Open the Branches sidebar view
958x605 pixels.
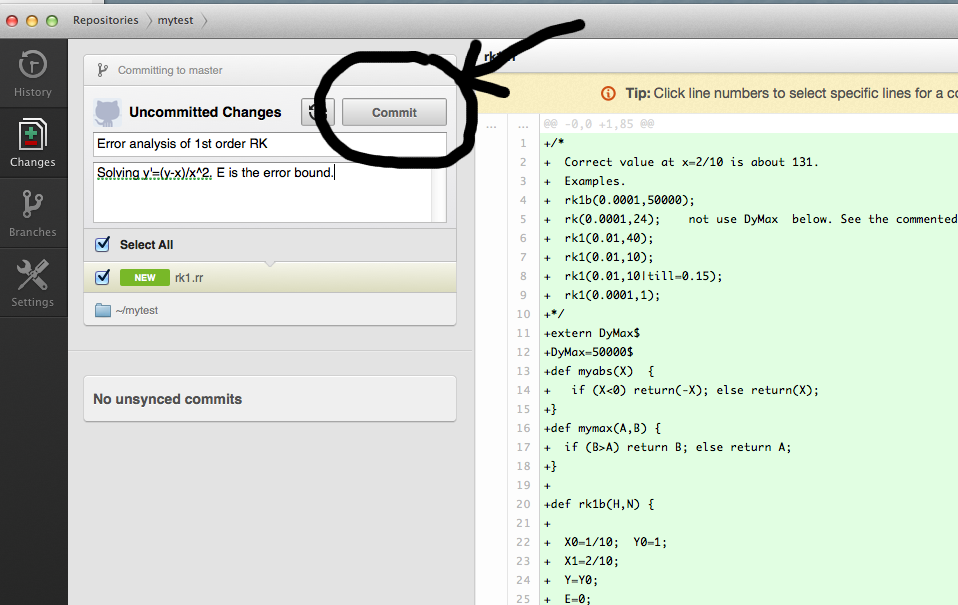click(x=33, y=214)
